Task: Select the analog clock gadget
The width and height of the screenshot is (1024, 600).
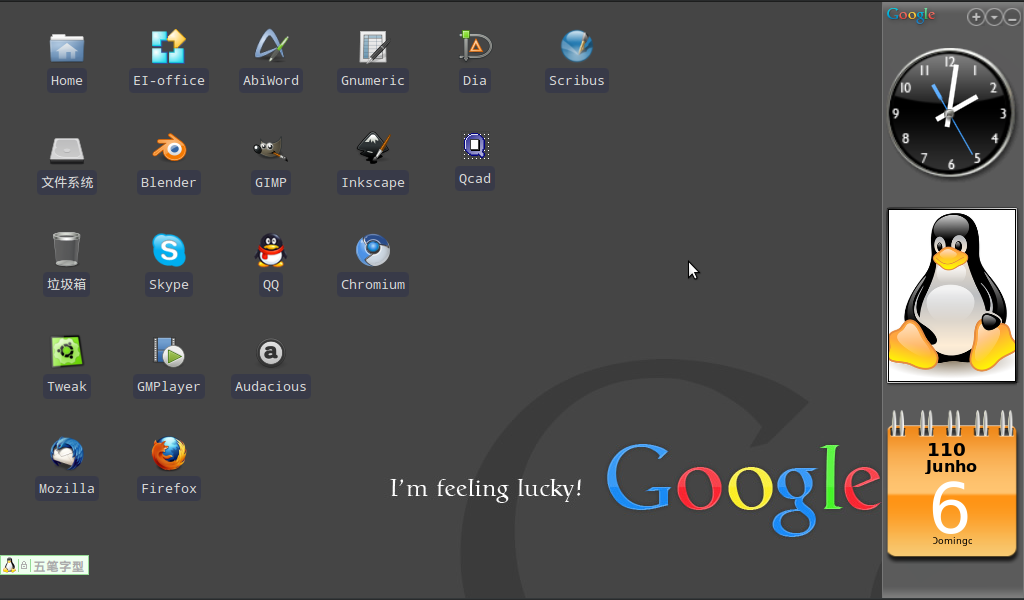Action: point(951,113)
